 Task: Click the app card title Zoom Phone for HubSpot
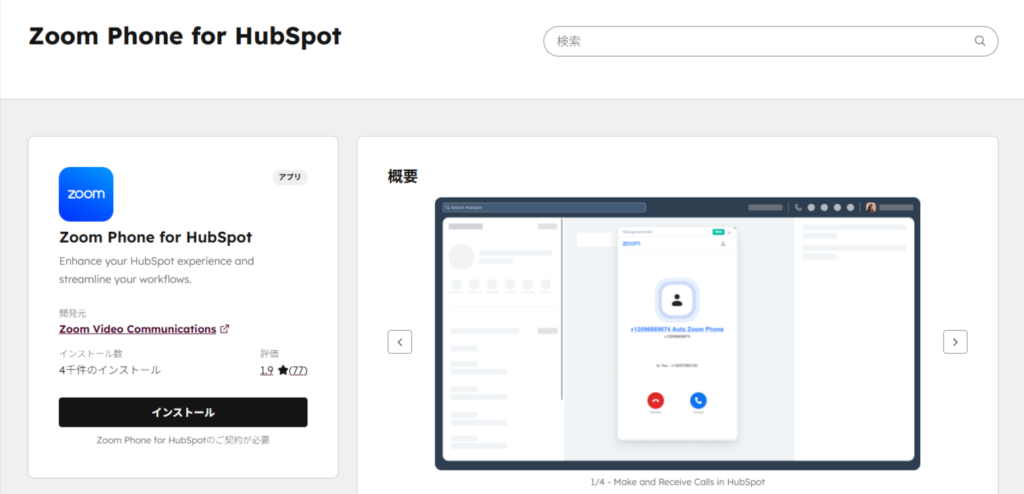155,237
